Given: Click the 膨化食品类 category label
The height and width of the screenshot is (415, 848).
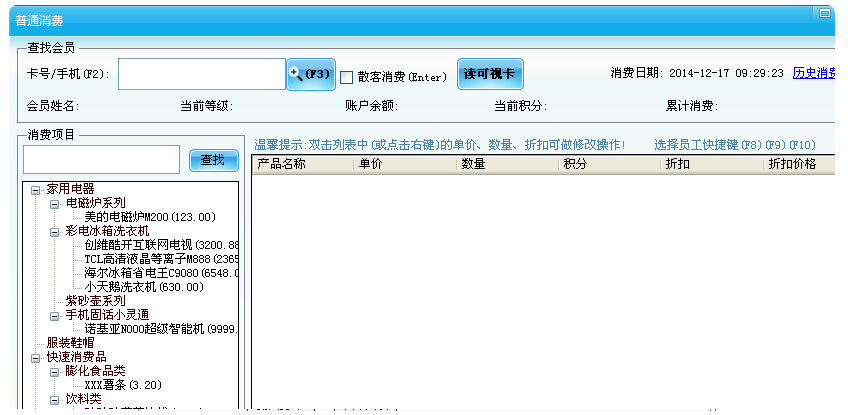Looking at the screenshot, I should click(96, 372).
